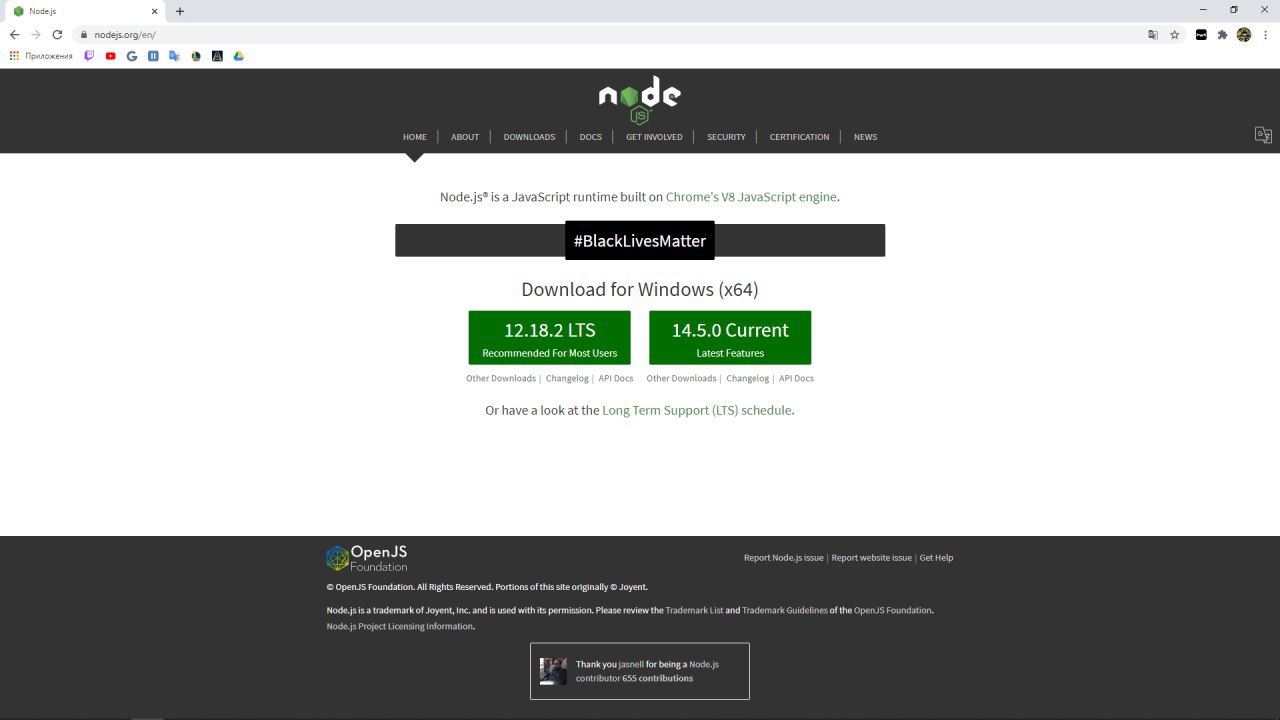This screenshot has height=720, width=1280.
Task: Close the Node.js browser tab
Action: pyautogui.click(x=154, y=11)
